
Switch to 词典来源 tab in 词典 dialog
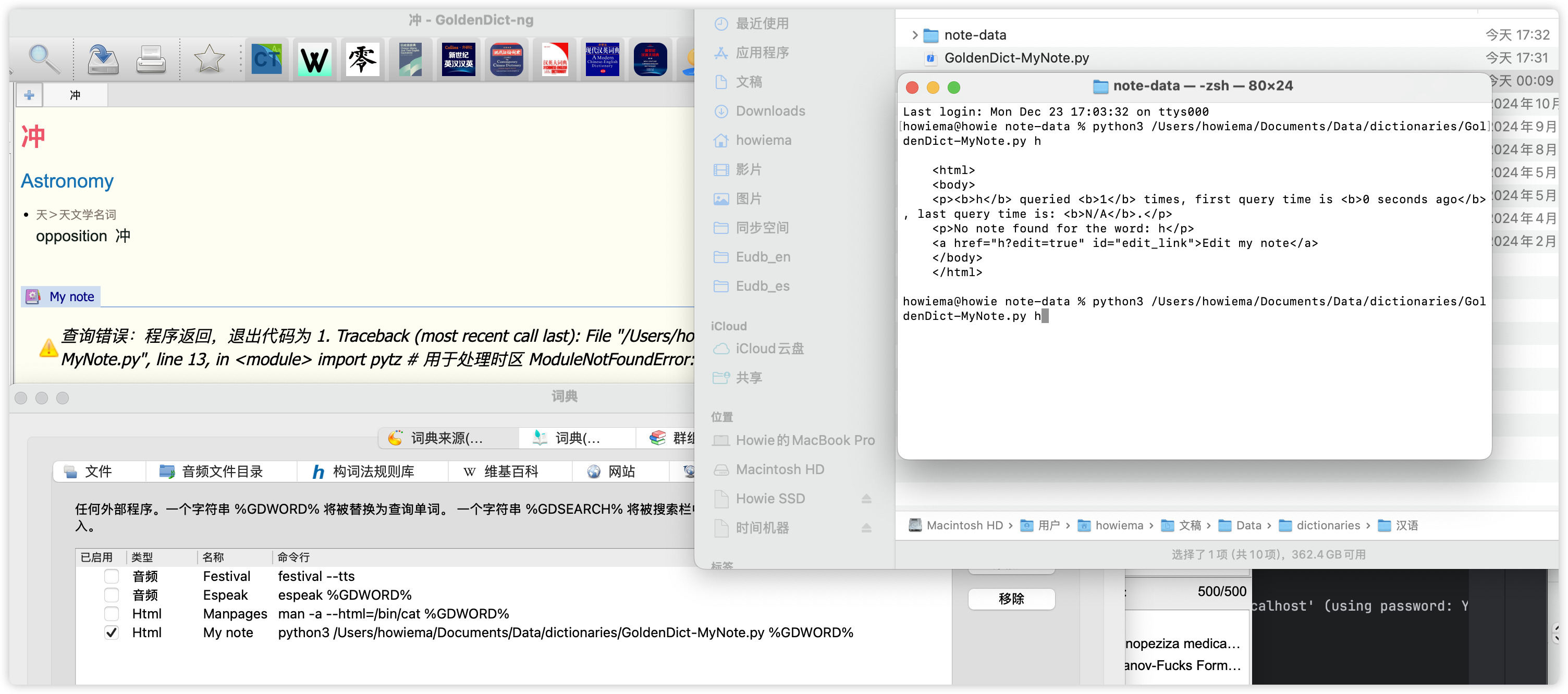coord(447,438)
